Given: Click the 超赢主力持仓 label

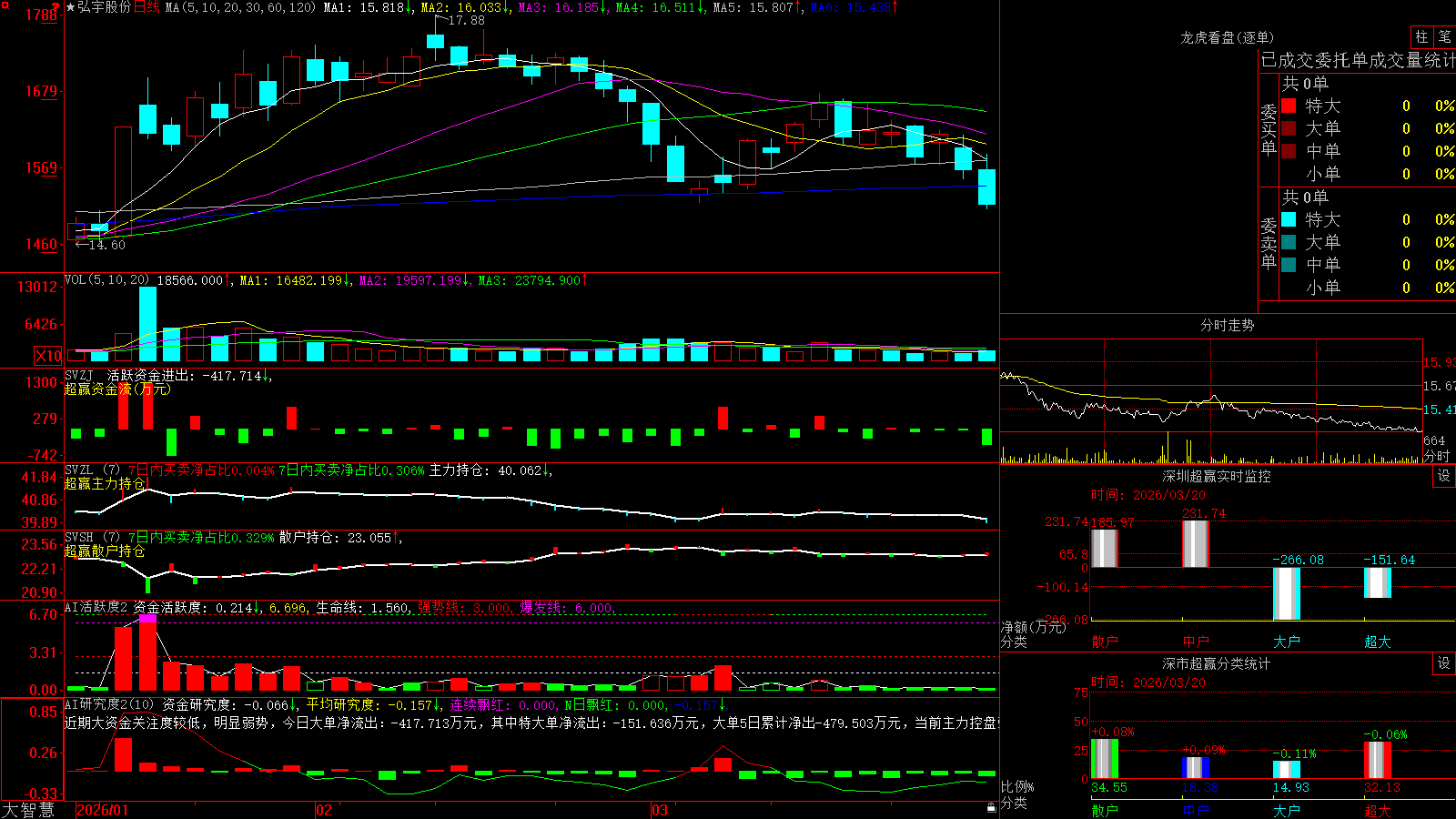Looking at the screenshot, I should pyautogui.click(x=105, y=483).
